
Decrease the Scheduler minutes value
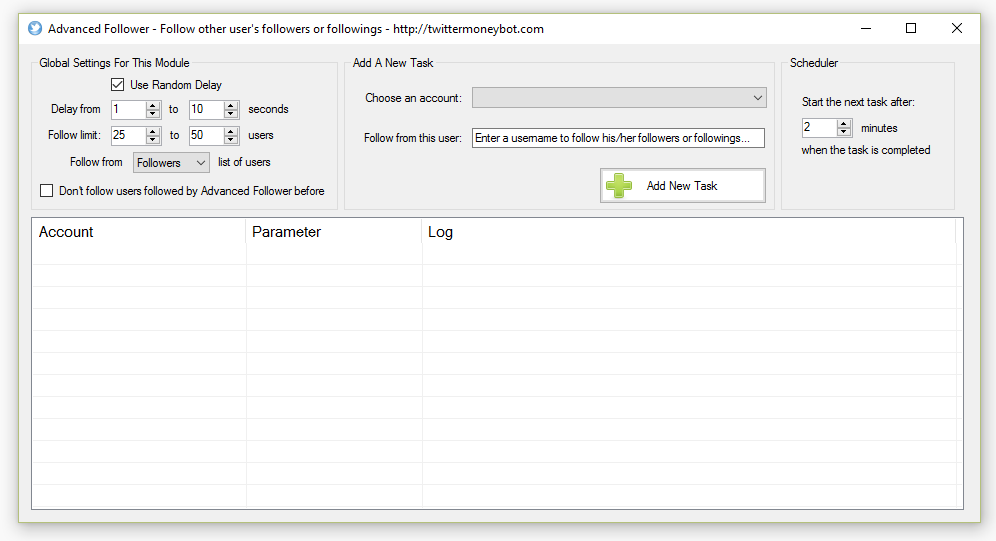click(844, 132)
